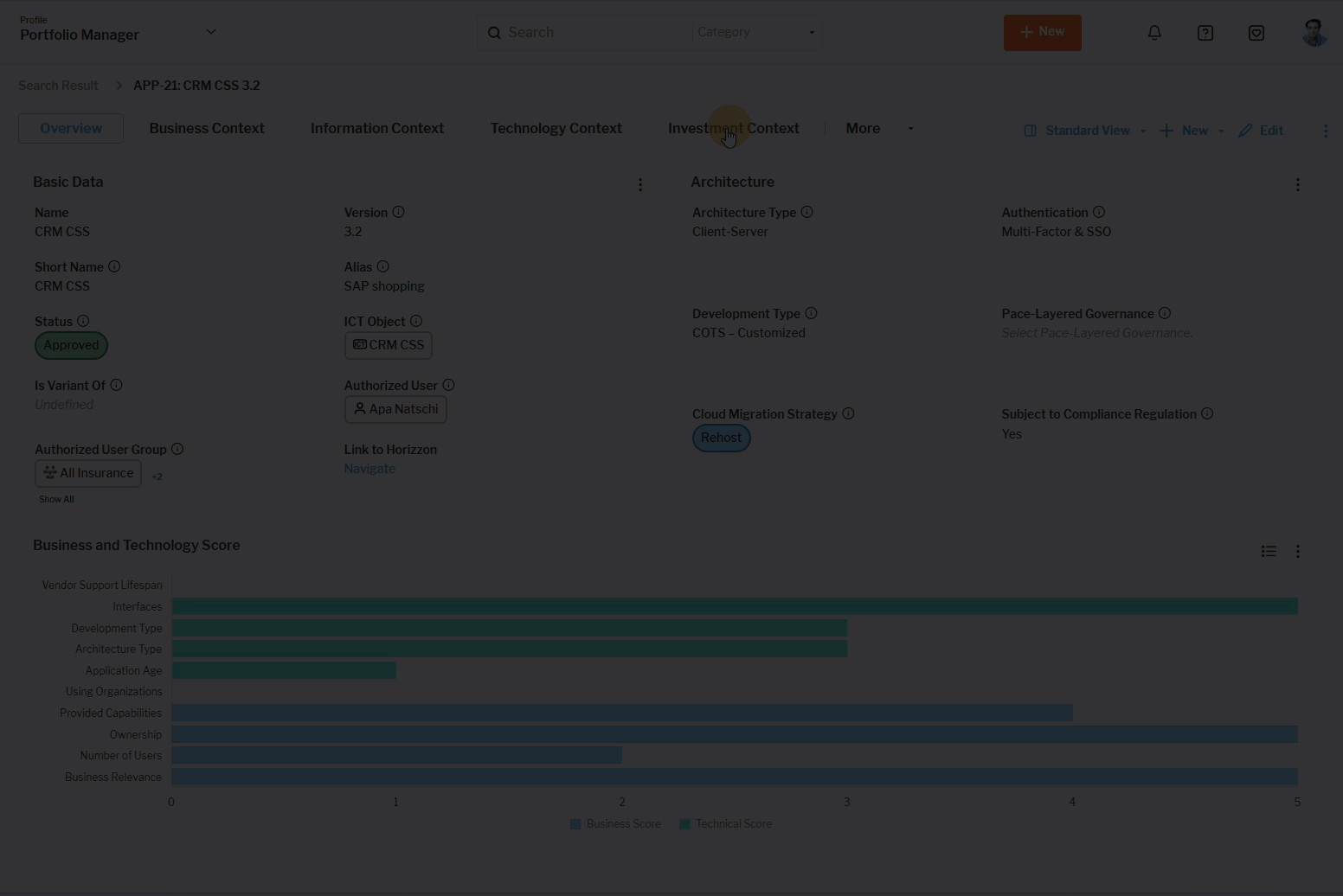Toggle chart legend list icon
The width and height of the screenshot is (1343, 896).
(x=1269, y=551)
